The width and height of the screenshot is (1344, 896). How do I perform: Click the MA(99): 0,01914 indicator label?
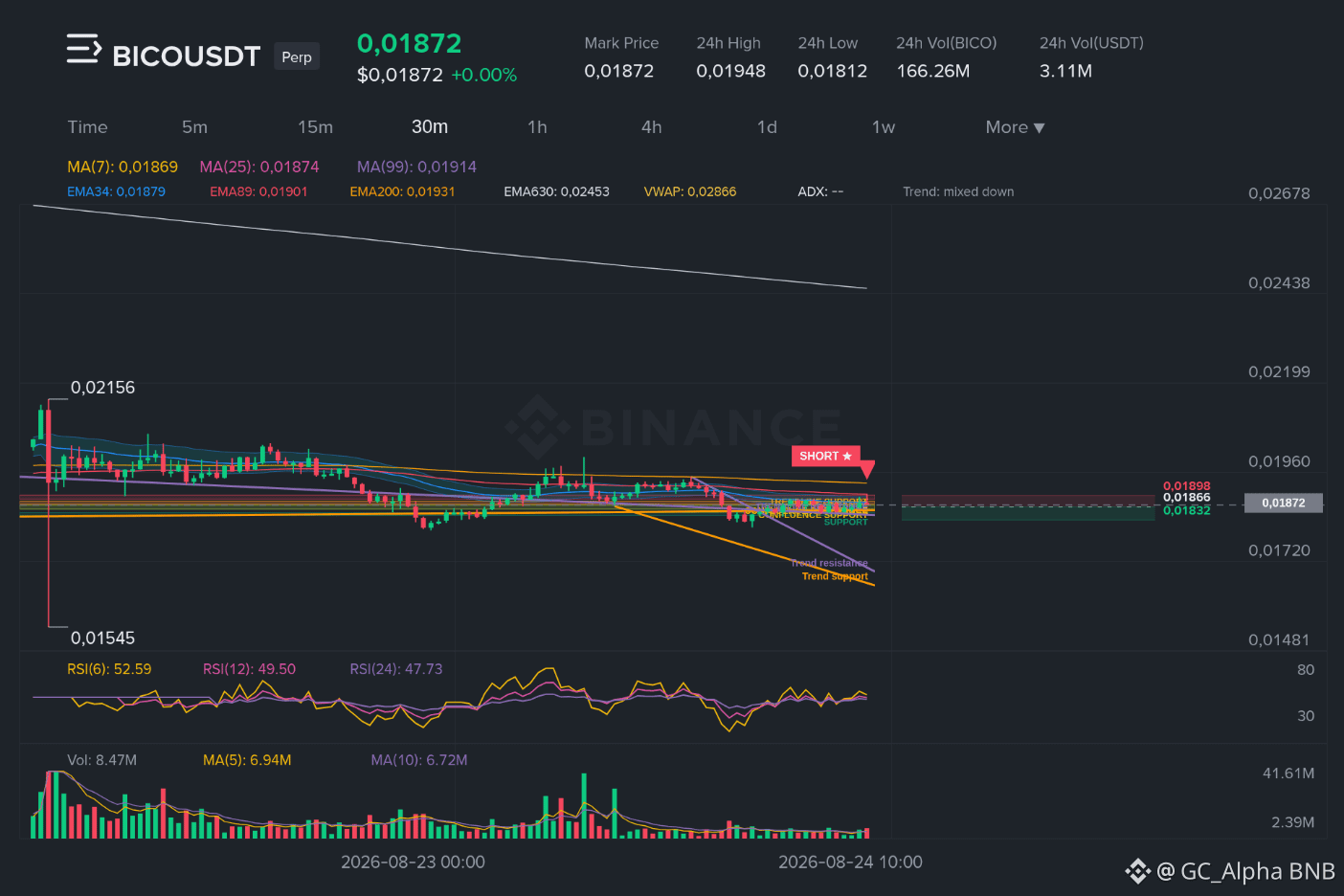tap(416, 167)
